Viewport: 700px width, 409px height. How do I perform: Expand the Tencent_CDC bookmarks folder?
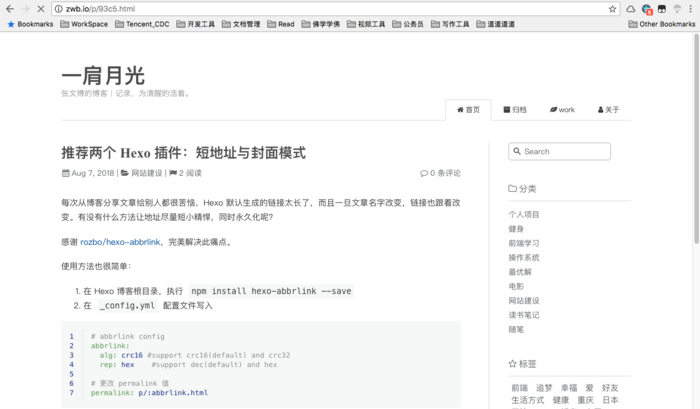142,24
